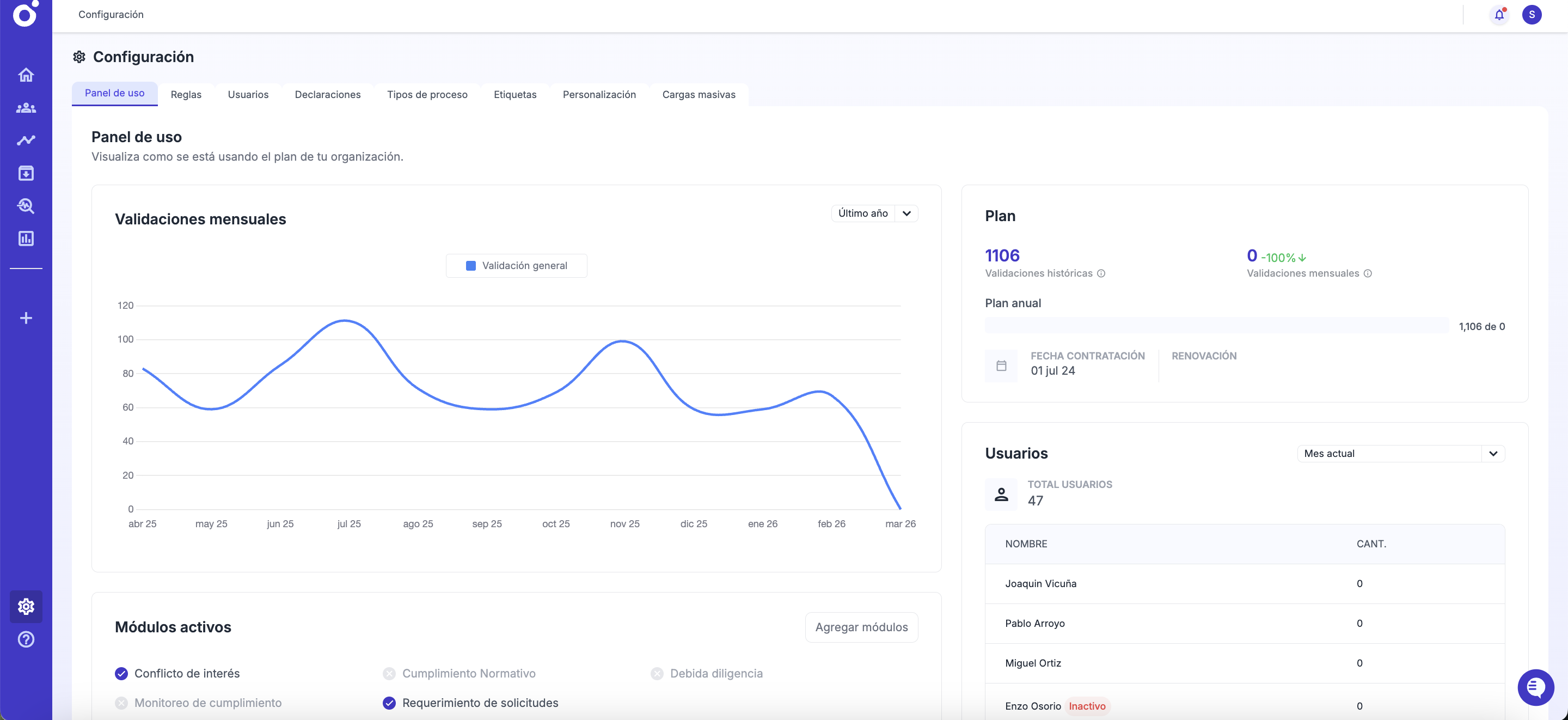This screenshot has height=720, width=1568.
Task: Open the download box sidebar icon
Action: pos(26,174)
